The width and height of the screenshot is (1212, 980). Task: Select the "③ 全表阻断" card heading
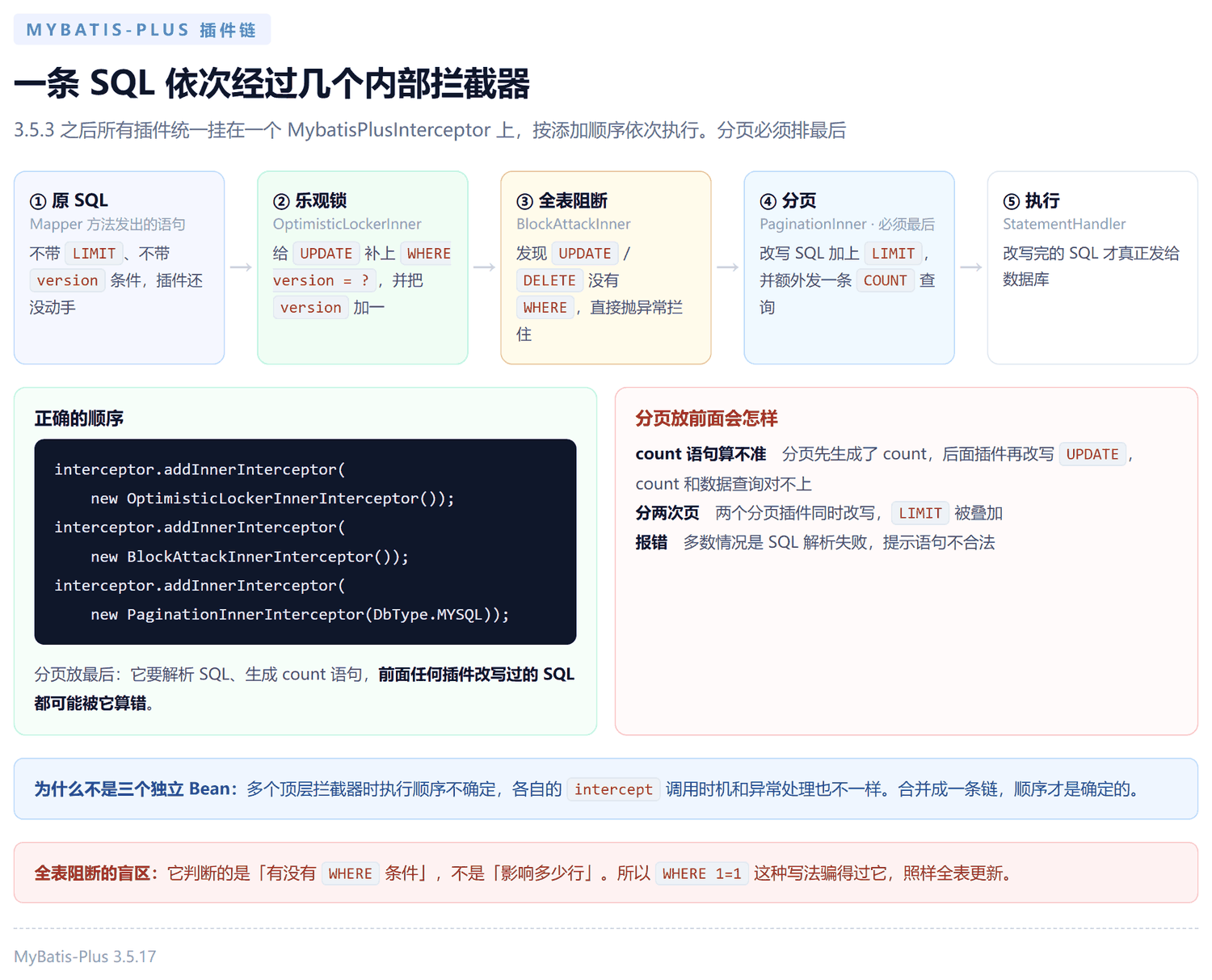[x=562, y=200]
